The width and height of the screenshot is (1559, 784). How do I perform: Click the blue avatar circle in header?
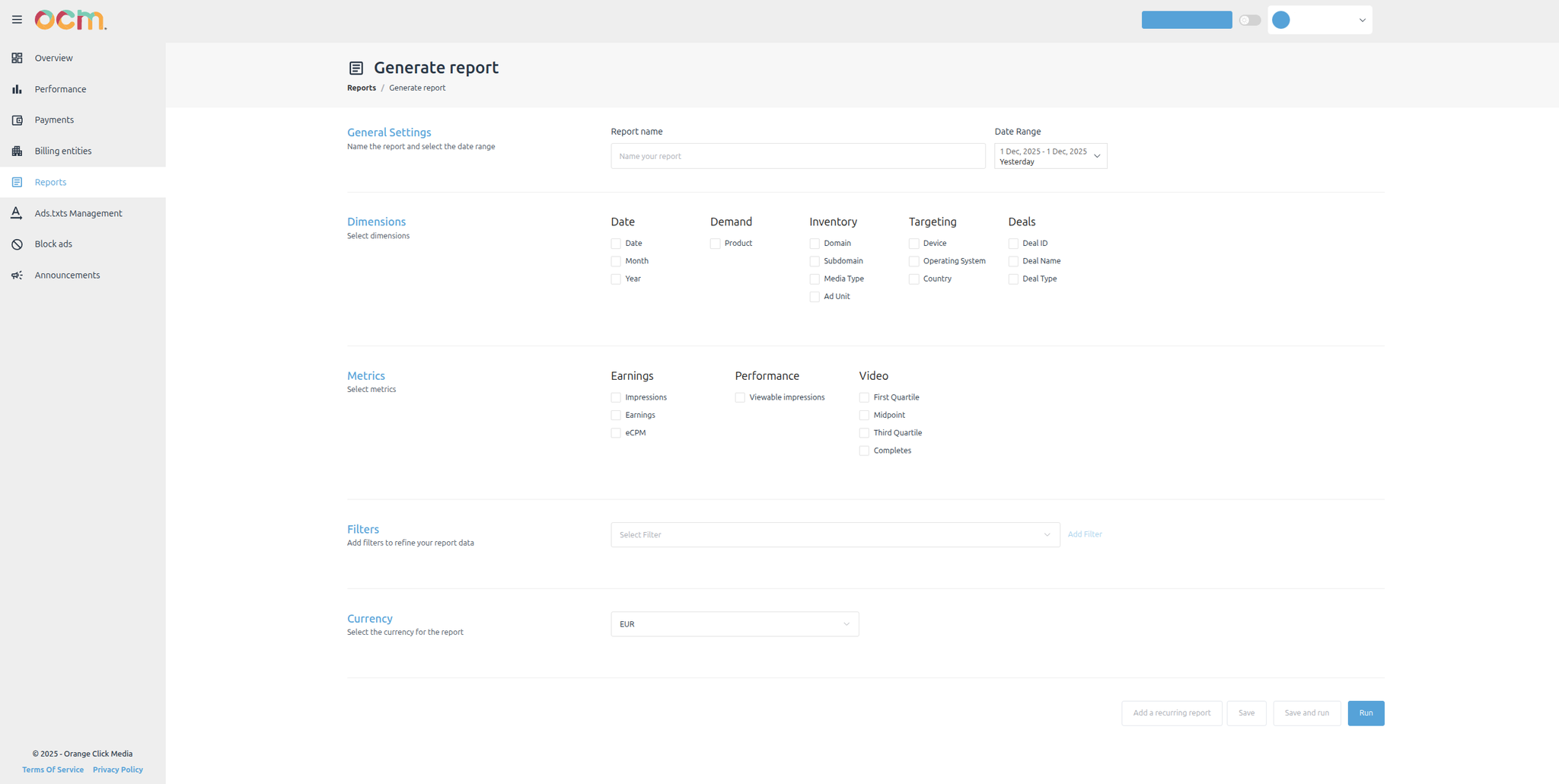[x=1280, y=20]
